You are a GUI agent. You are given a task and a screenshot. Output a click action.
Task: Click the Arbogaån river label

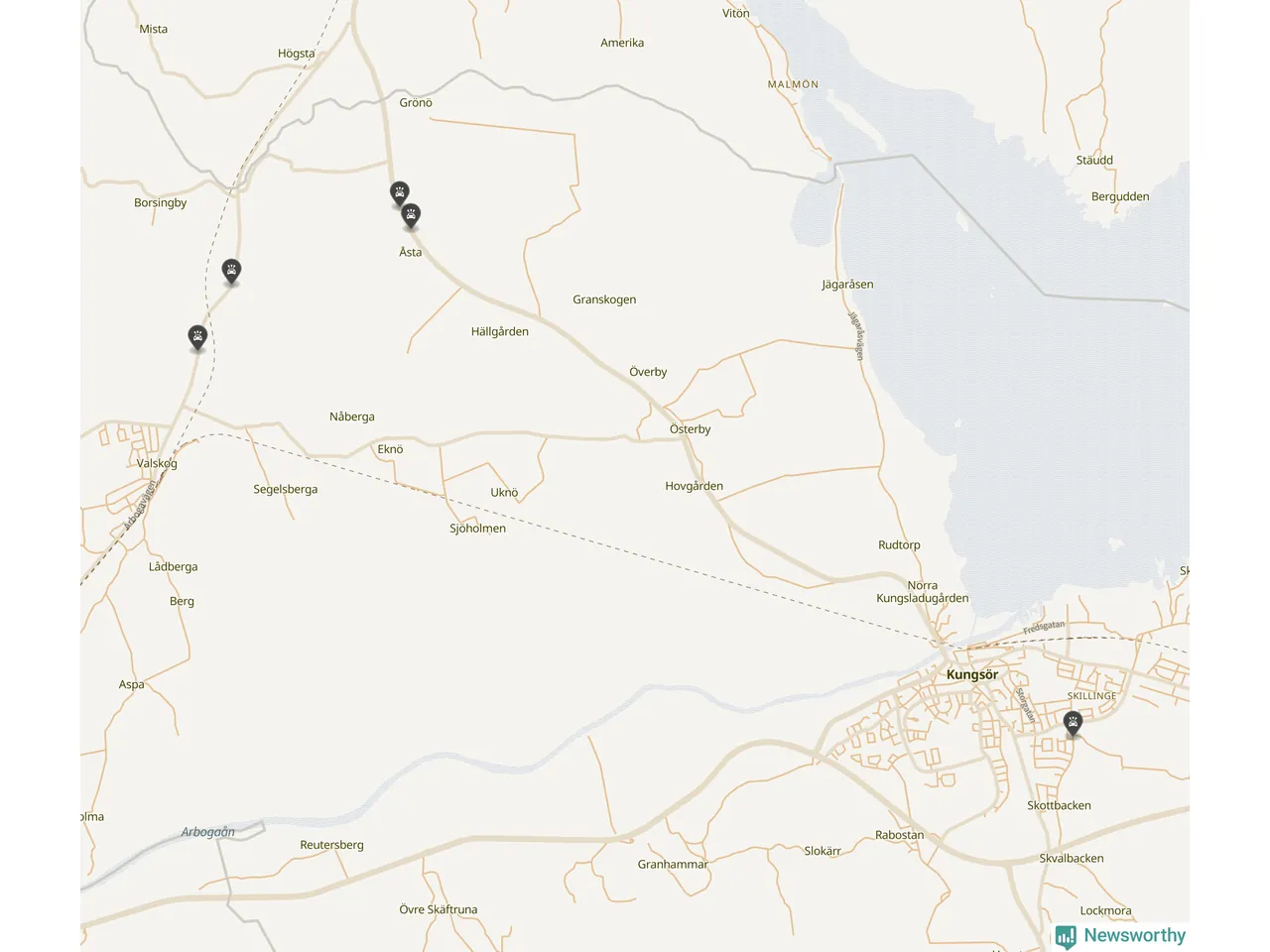(208, 832)
